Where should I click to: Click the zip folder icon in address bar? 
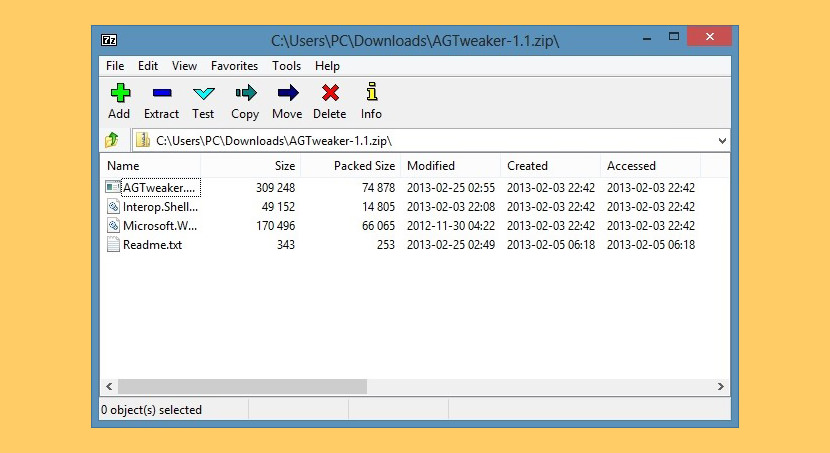click(143, 140)
